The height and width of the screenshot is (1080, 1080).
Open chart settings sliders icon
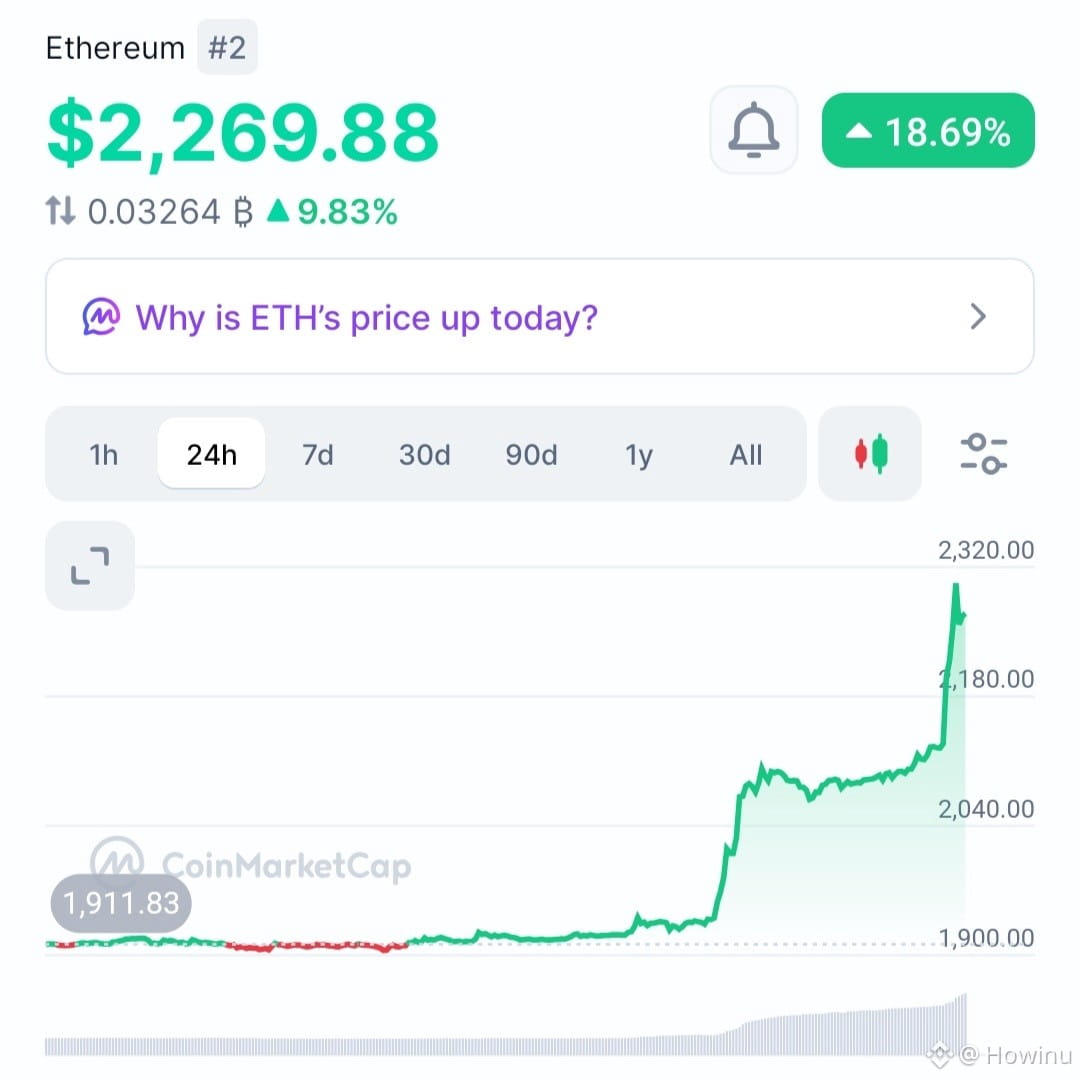coord(984,454)
